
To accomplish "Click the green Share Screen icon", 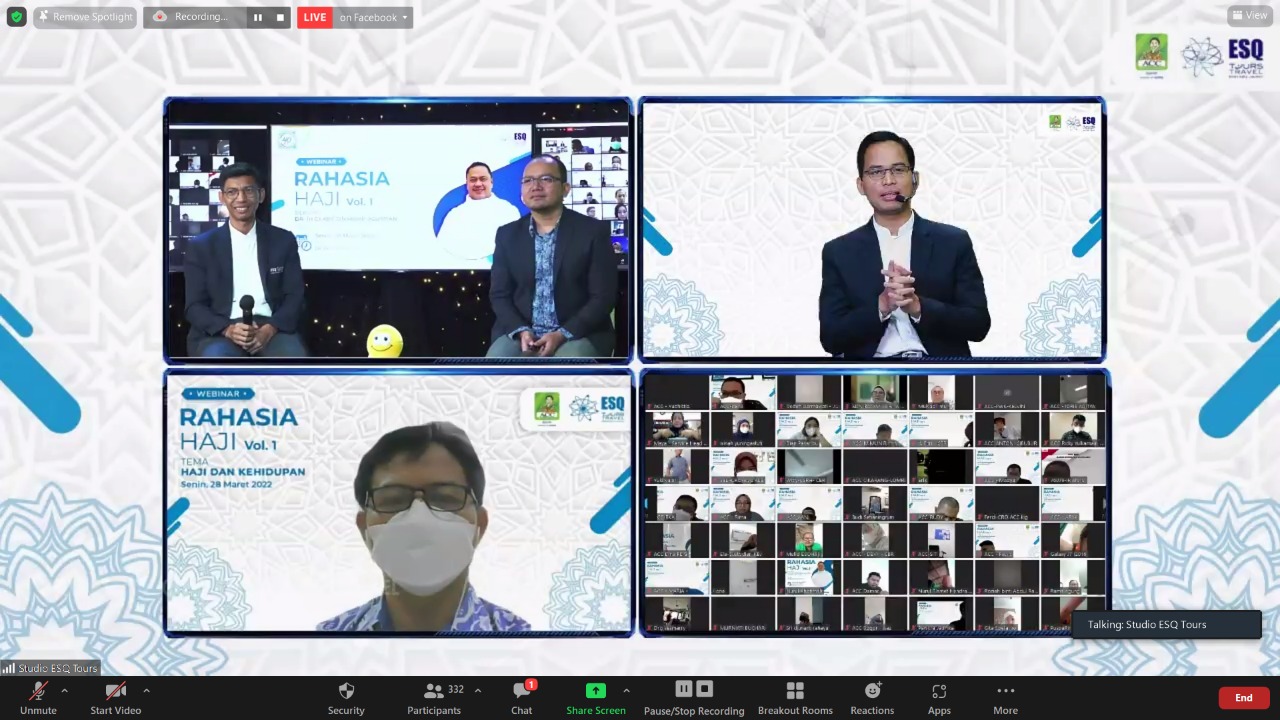I will [596, 691].
